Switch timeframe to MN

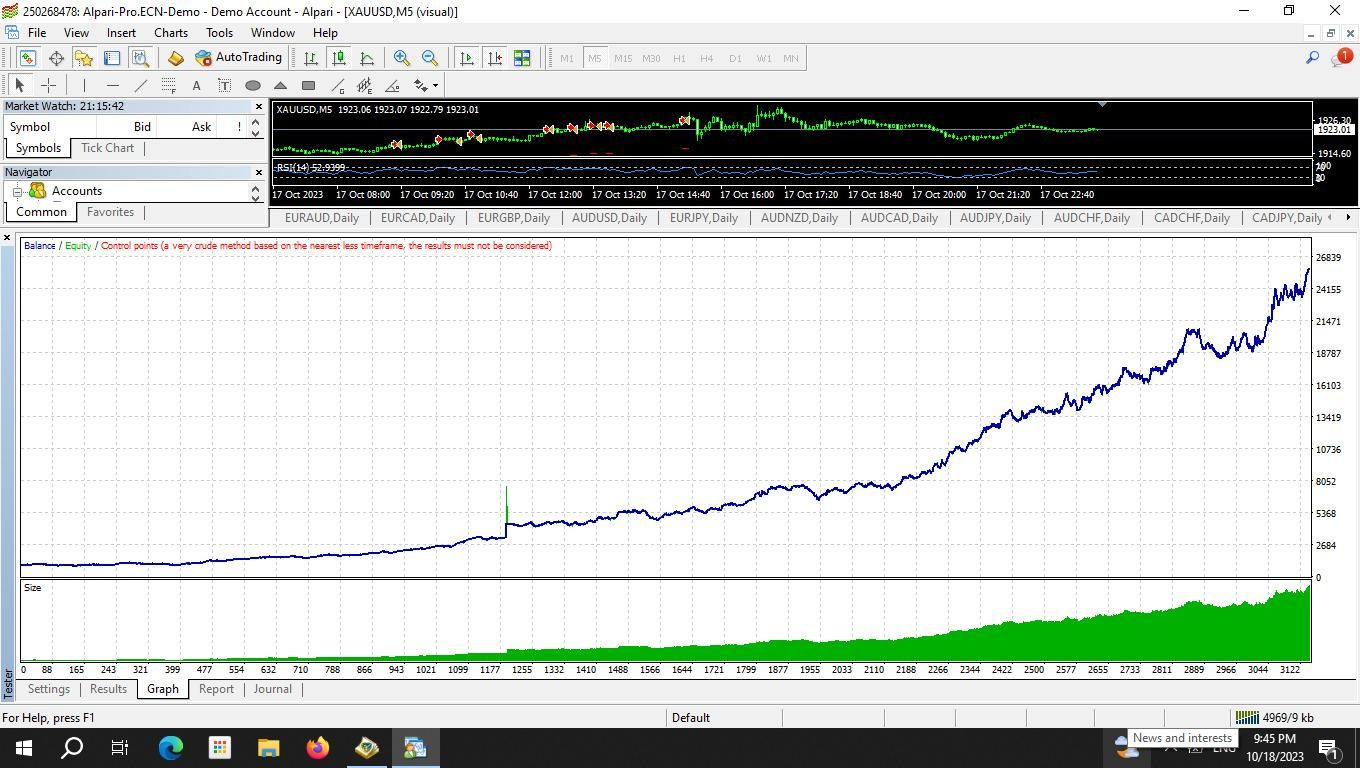(790, 58)
